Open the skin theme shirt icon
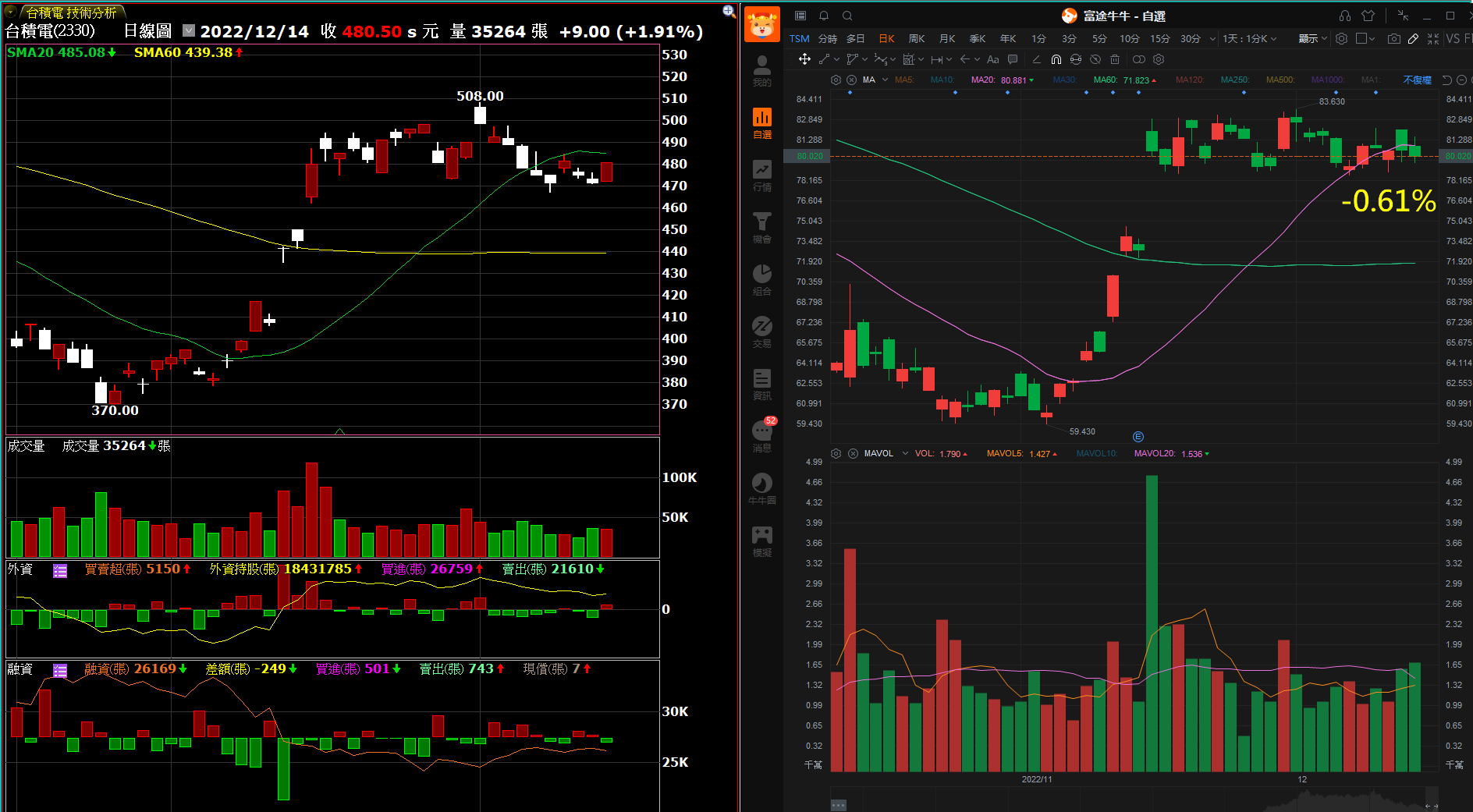The width and height of the screenshot is (1473, 812). pyautogui.click(x=1368, y=16)
